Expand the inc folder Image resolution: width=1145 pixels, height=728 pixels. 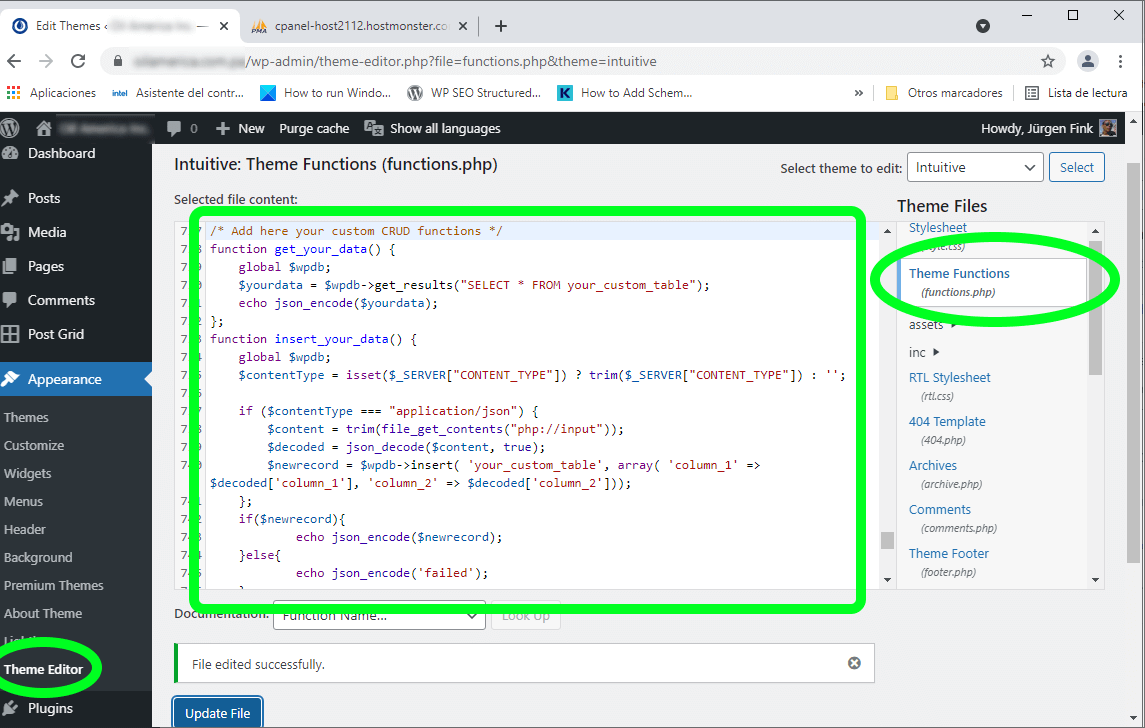click(x=924, y=353)
